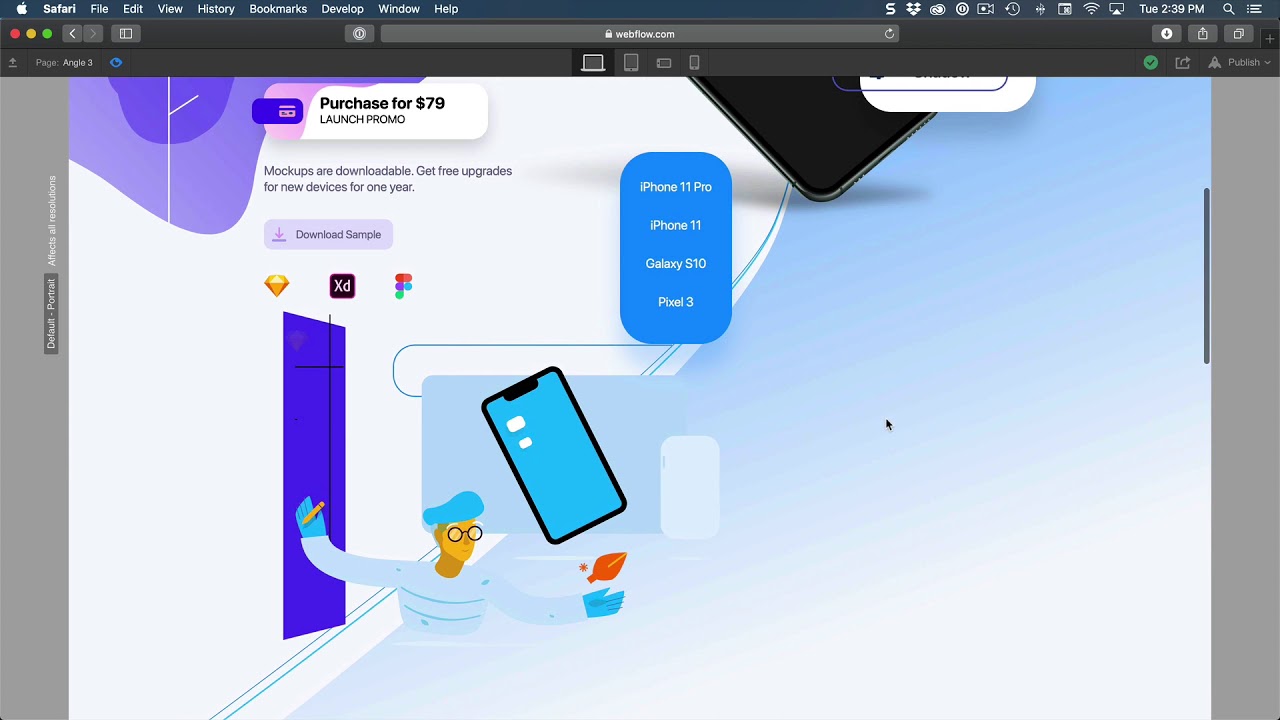Open the Help menu
This screenshot has width=1280, height=720.
click(x=446, y=9)
